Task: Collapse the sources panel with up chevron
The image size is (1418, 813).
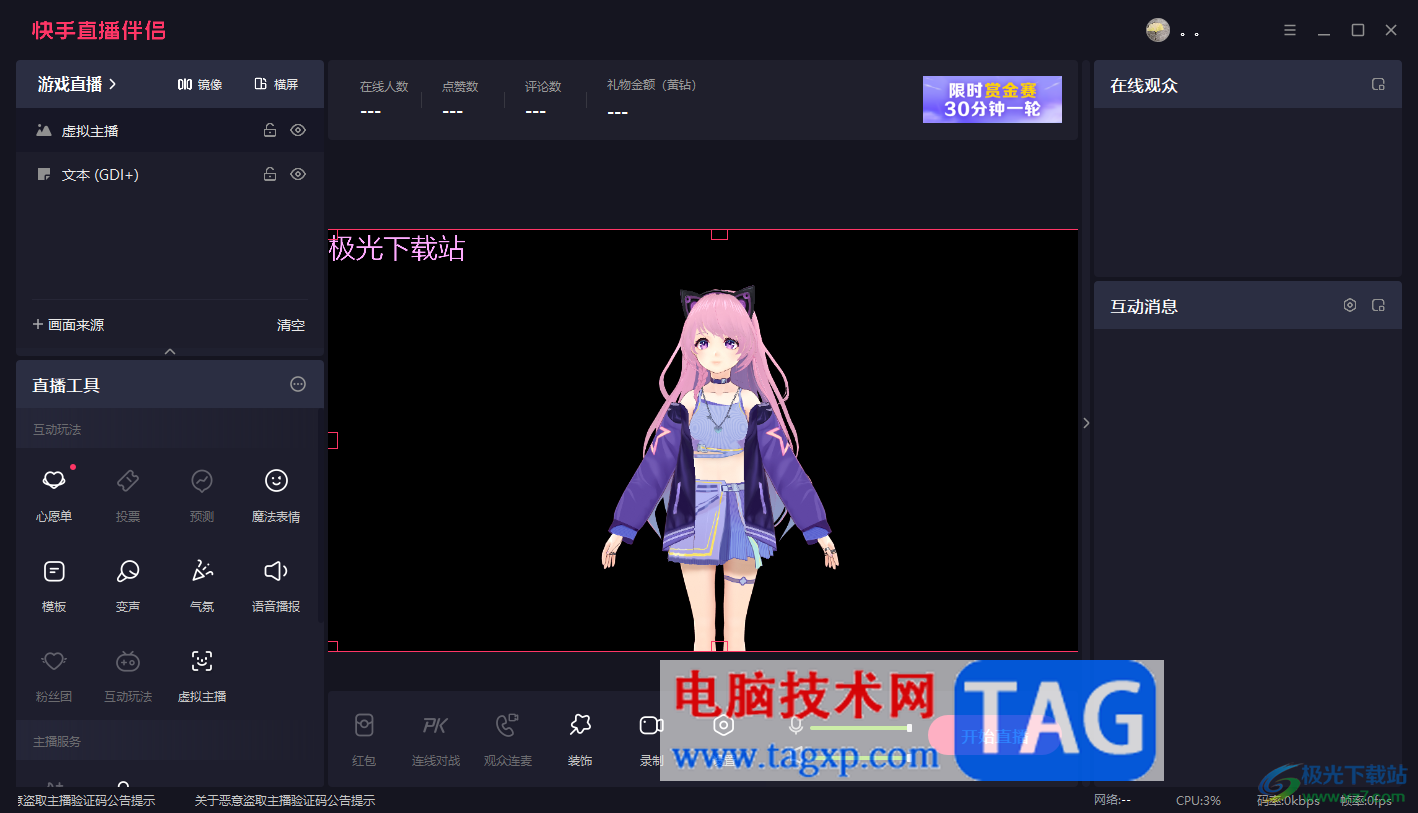Action: (170, 351)
